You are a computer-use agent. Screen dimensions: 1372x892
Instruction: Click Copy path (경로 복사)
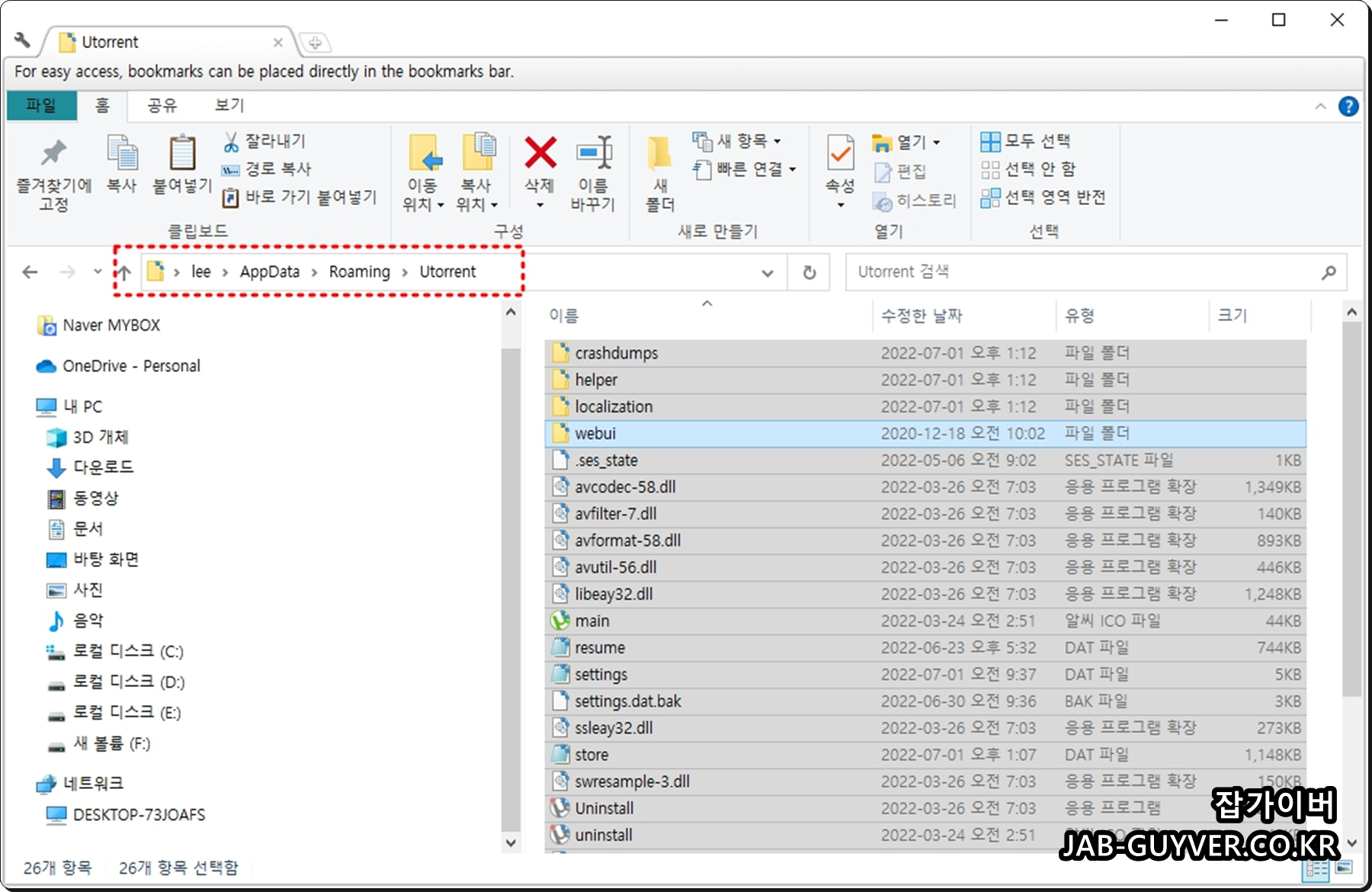[x=266, y=168]
